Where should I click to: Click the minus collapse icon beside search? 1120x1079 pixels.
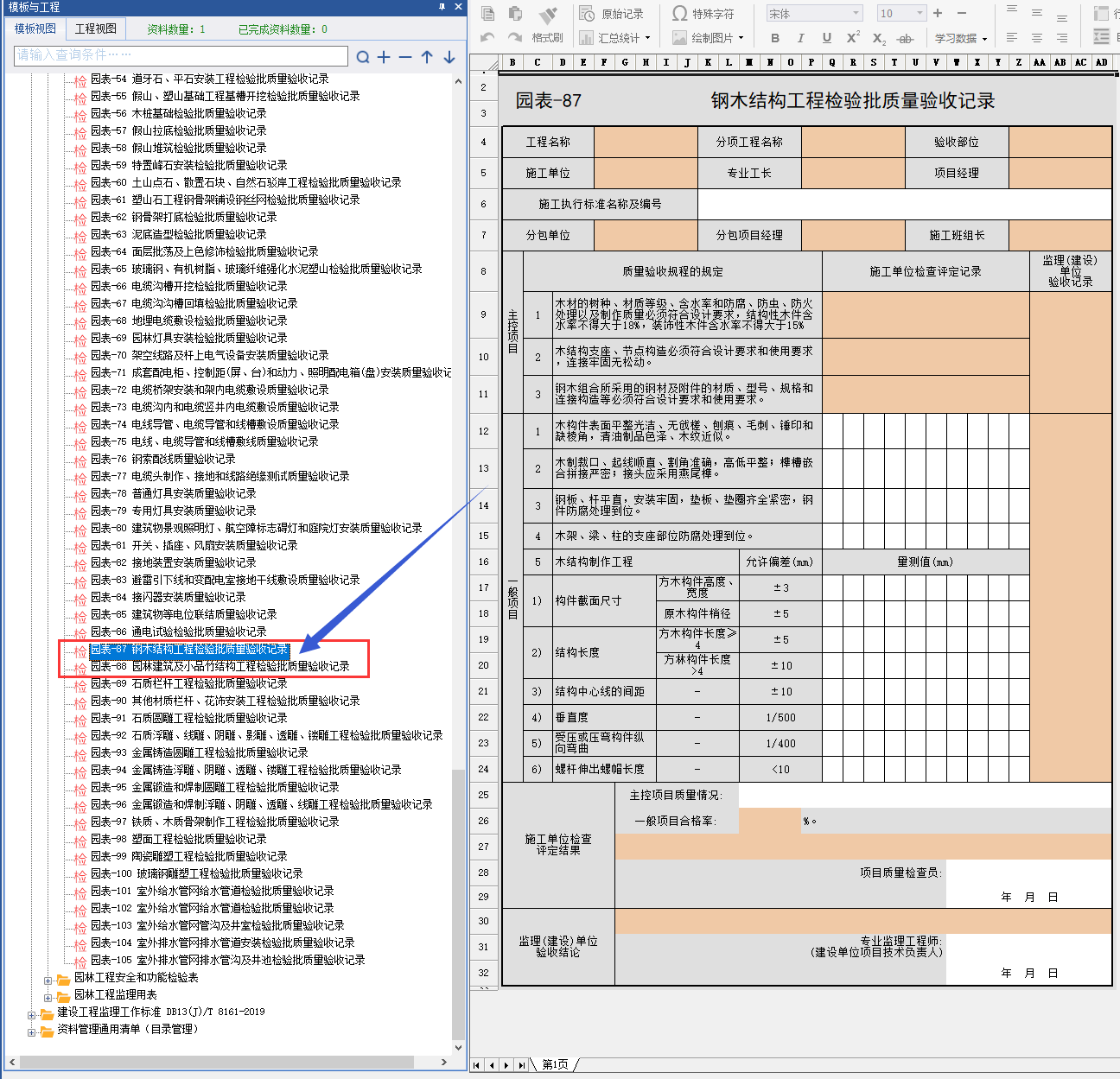[x=405, y=56]
